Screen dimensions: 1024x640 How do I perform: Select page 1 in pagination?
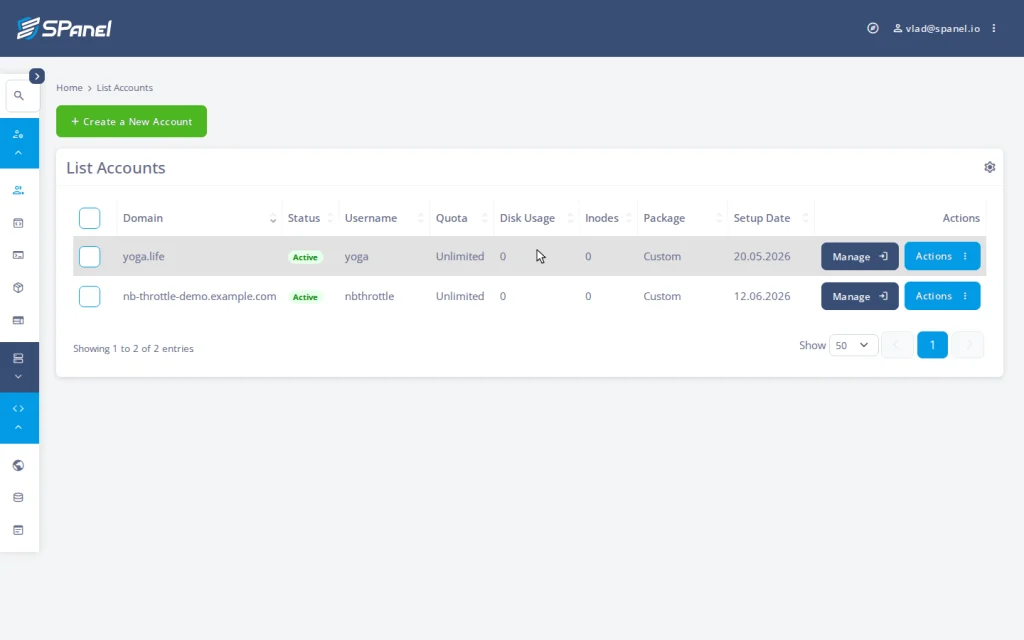[x=932, y=345]
